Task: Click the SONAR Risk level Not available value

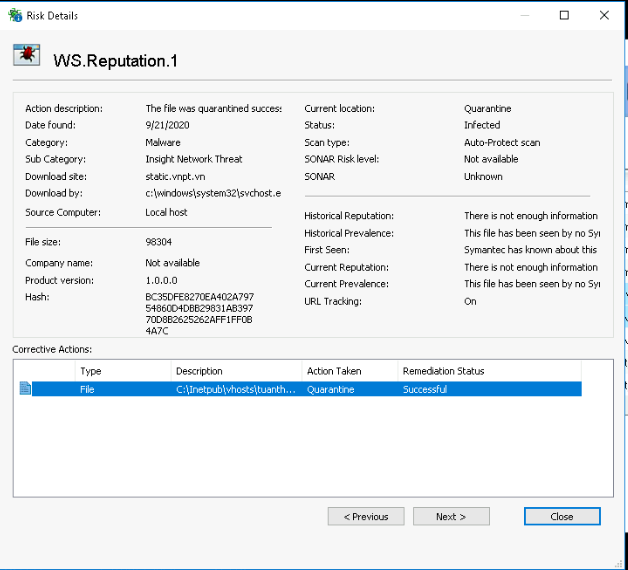Action: point(491,159)
